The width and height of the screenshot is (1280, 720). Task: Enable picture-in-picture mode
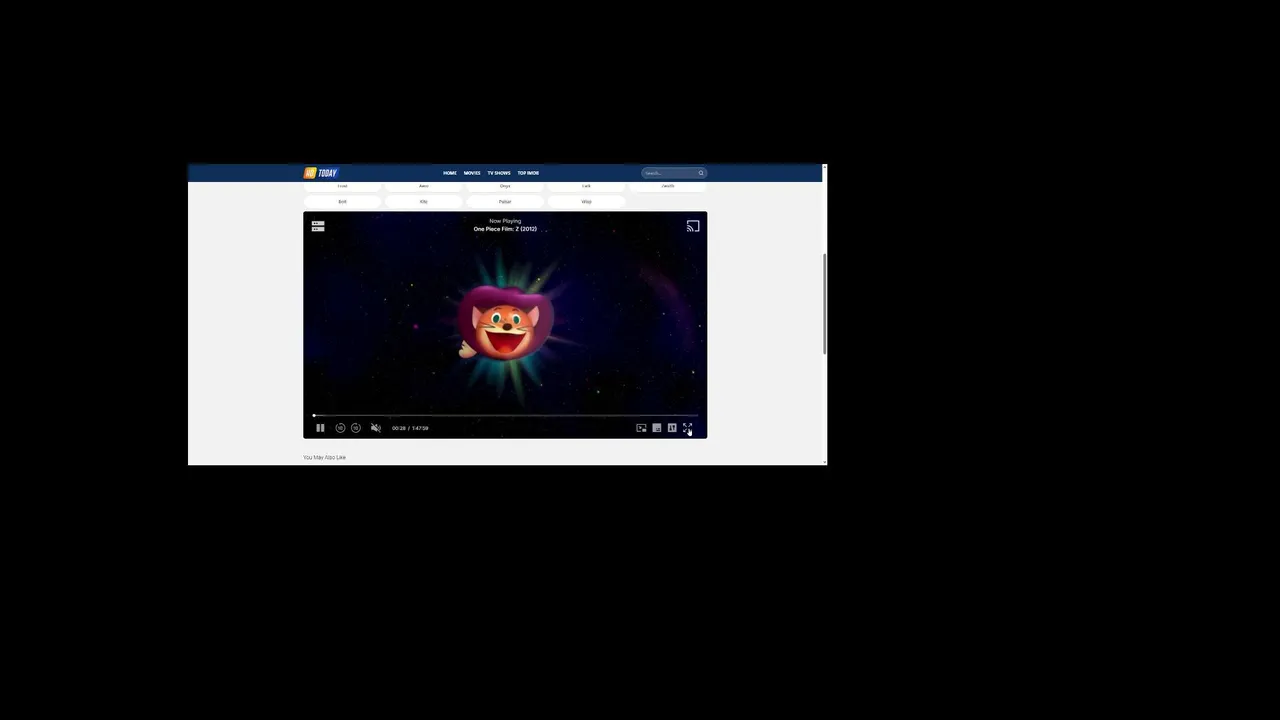tap(641, 428)
